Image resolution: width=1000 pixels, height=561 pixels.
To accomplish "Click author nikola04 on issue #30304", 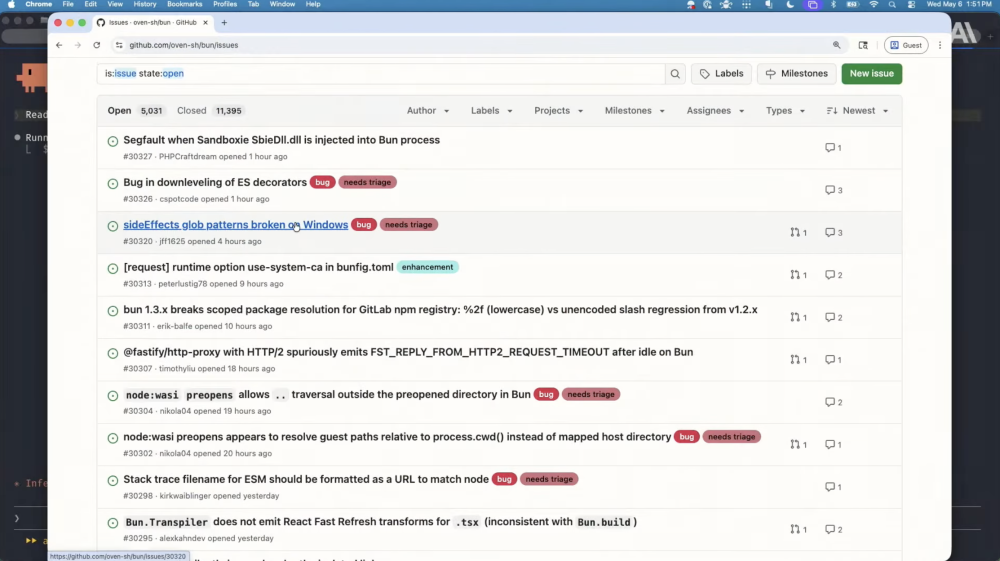I will click(x=175, y=411).
